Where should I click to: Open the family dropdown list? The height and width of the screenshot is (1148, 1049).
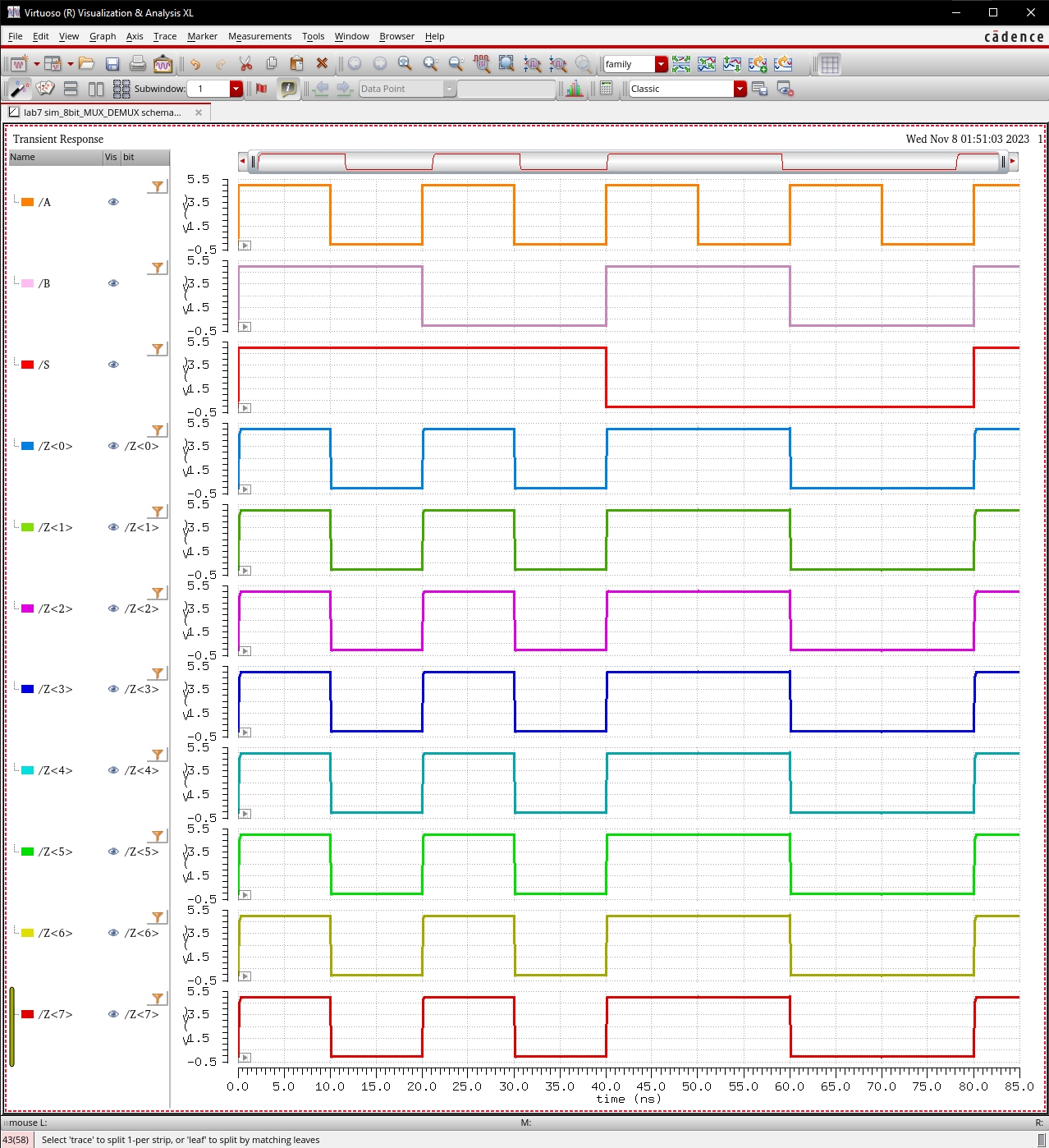(x=661, y=64)
